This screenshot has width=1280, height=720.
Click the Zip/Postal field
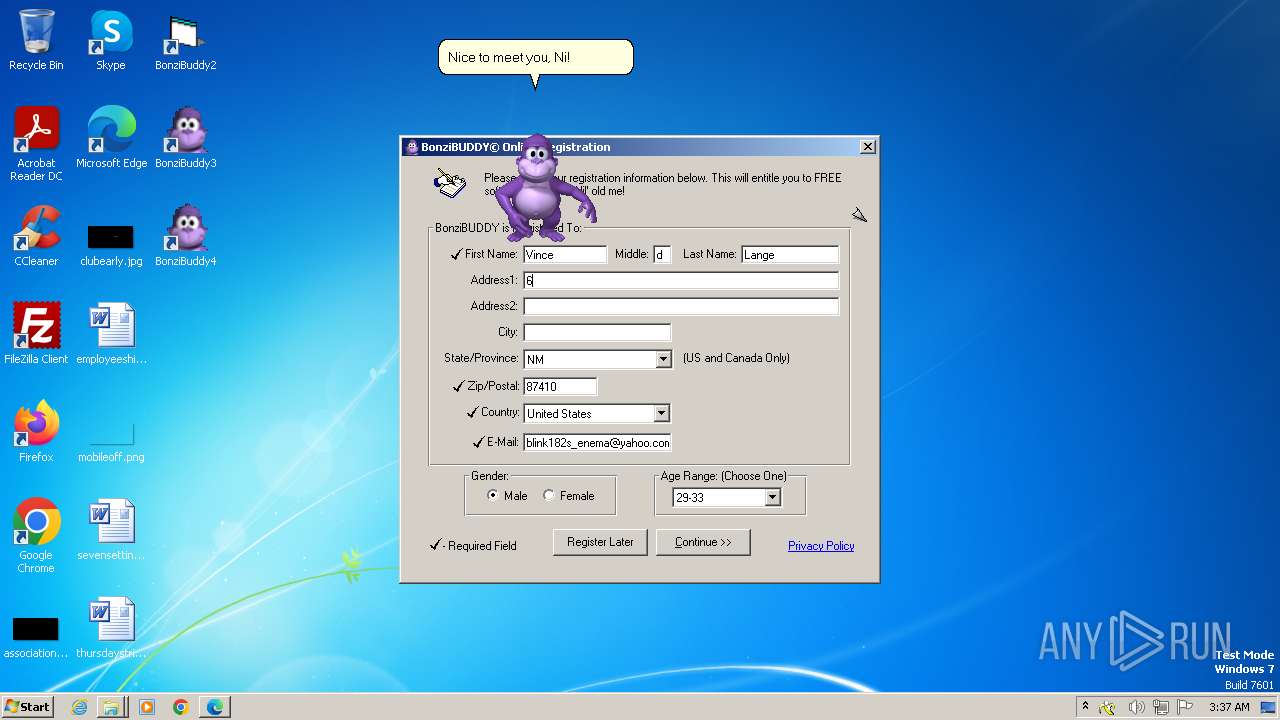pos(560,386)
